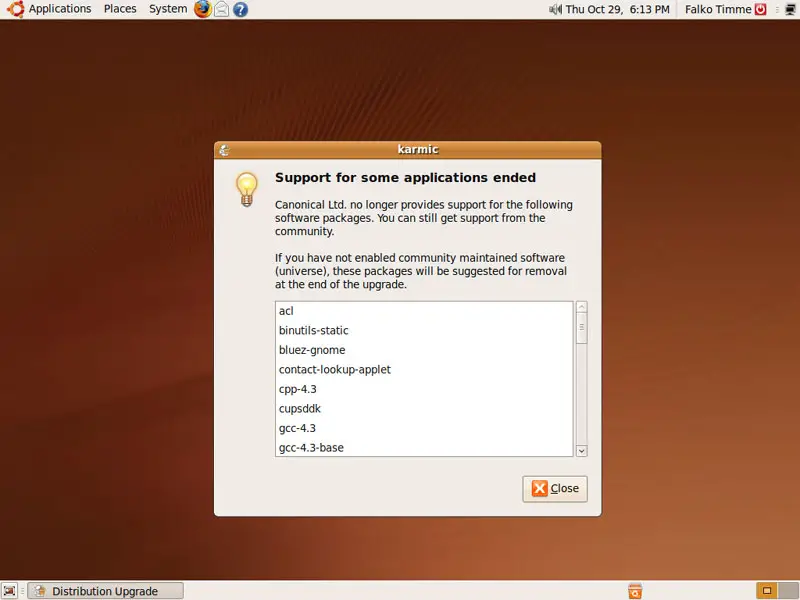Select the bluez-gnome package row
The height and width of the screenshot is (600, 800).
[424, 350]
